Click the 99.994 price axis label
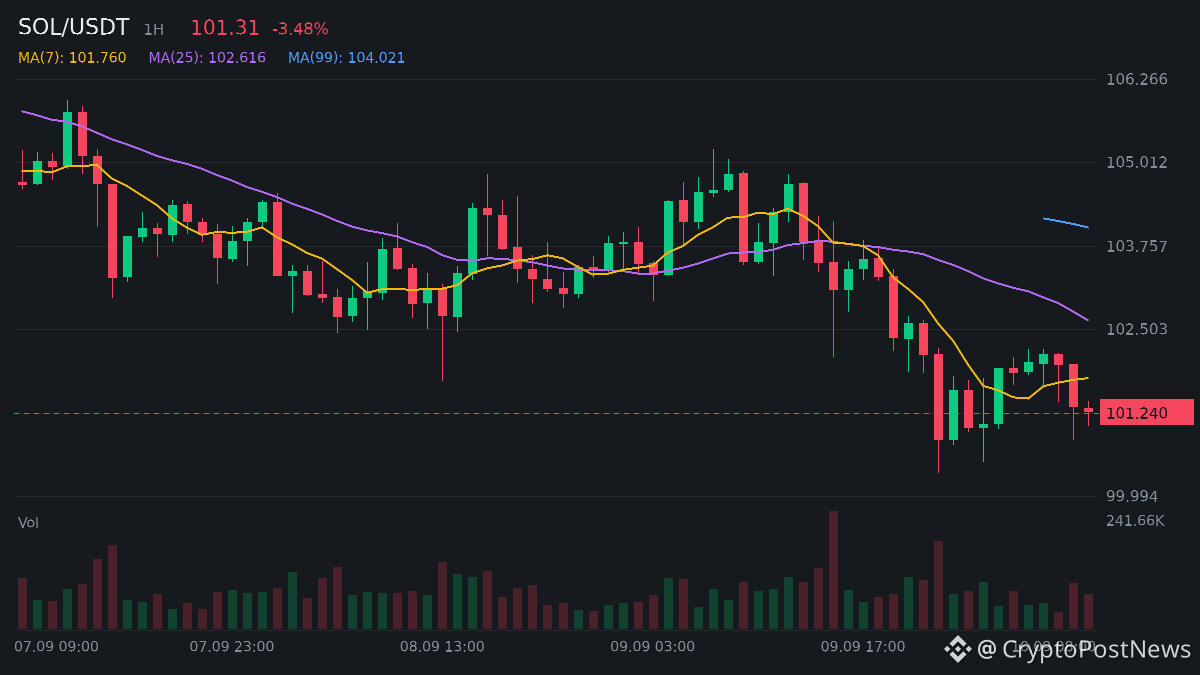Viewport: 1200px width, 675px height. point(1132,496)
